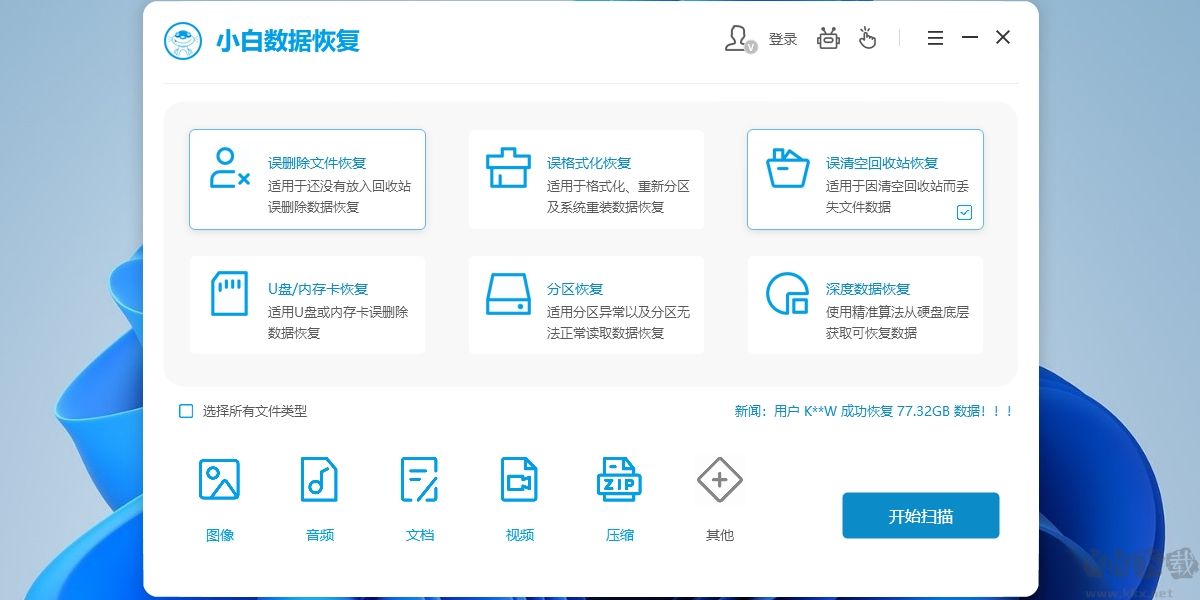Select the 压缩 ZIP file type icon

pos(619,478)
